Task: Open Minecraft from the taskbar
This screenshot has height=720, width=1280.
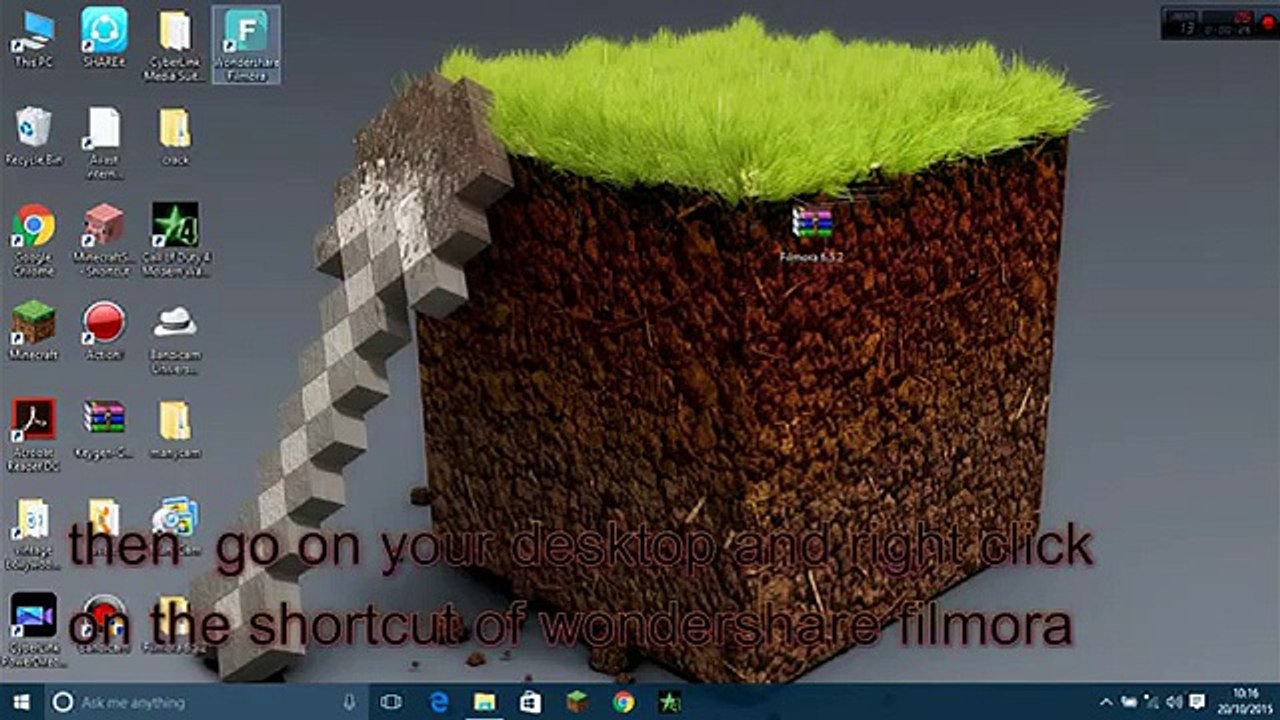Action: coord(577,702)
